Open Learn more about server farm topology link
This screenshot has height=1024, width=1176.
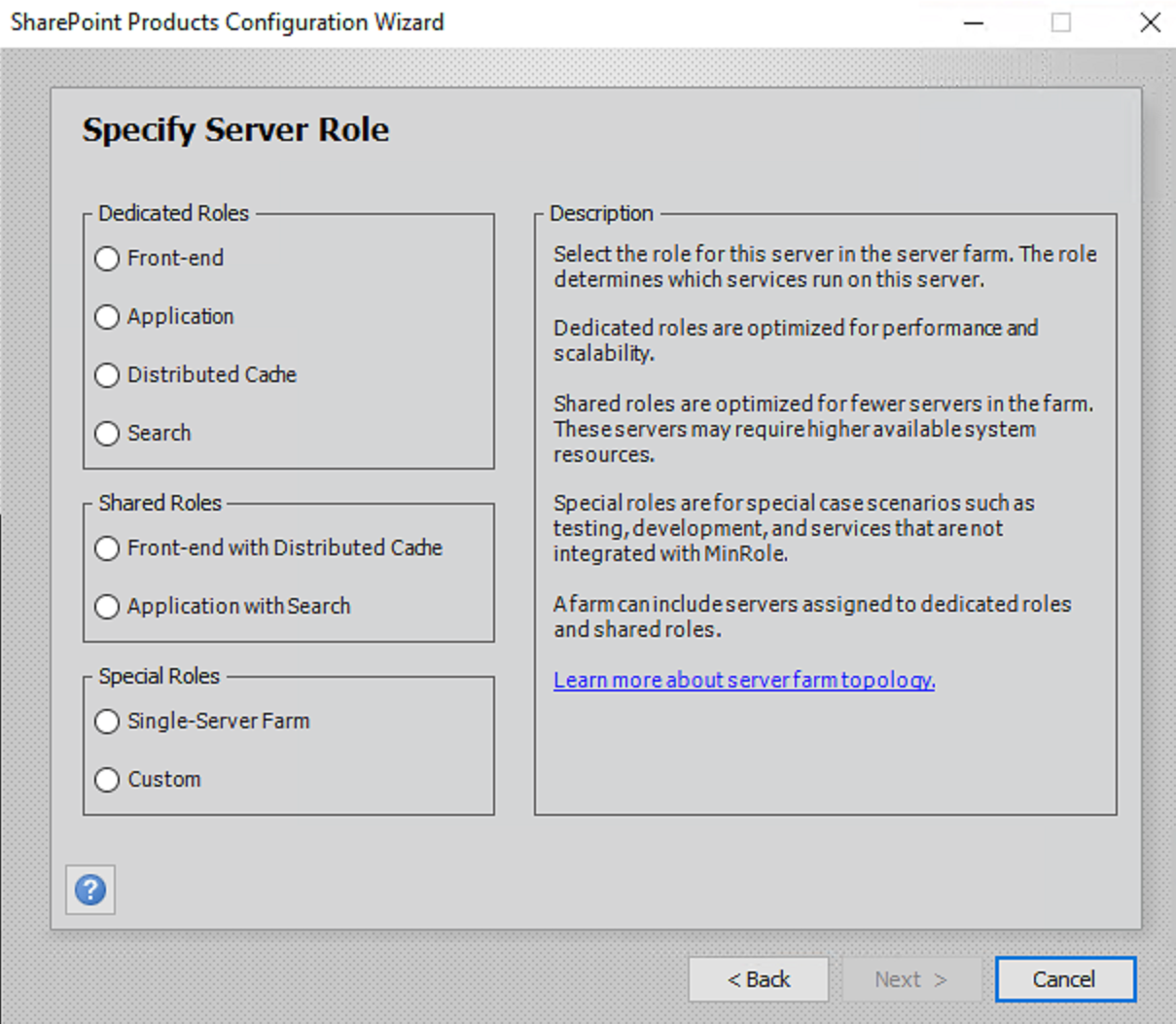744,680
